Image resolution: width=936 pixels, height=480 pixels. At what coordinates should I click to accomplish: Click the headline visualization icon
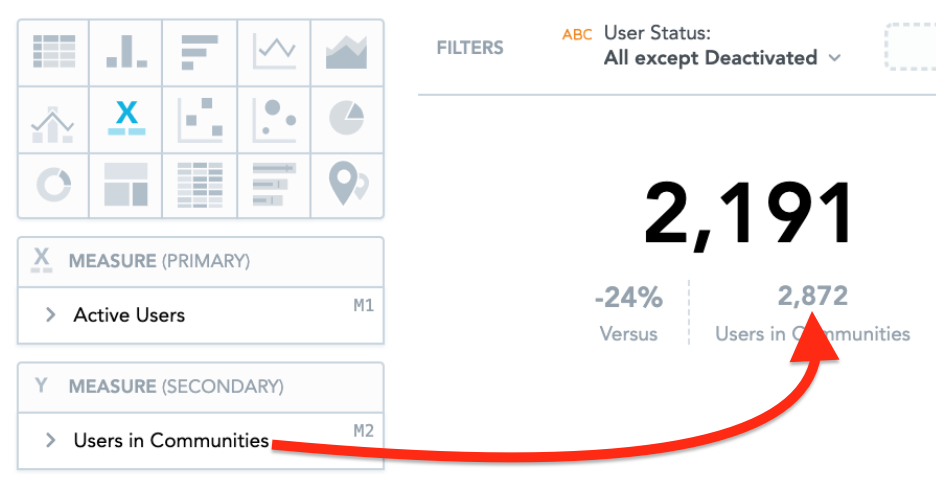tap(127, 119)
